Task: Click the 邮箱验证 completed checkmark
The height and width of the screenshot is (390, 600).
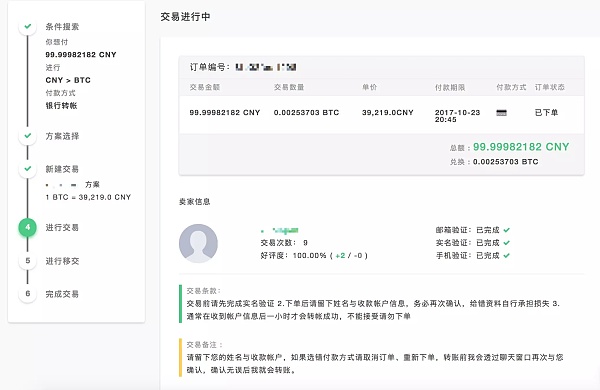Action: (507, 230)
